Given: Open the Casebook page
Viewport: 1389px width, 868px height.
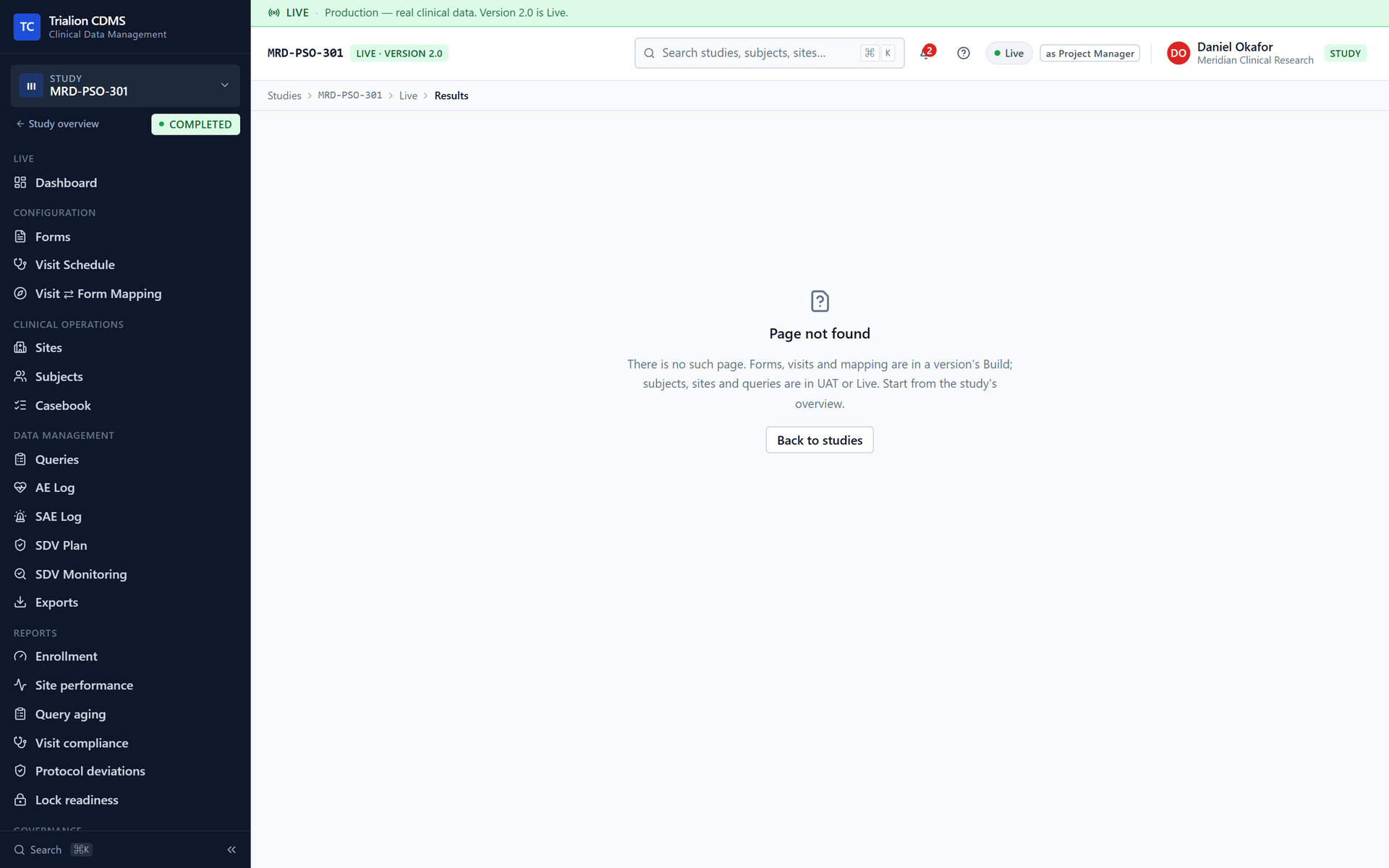Looking at the screenshot, I should tap(125, 406).
